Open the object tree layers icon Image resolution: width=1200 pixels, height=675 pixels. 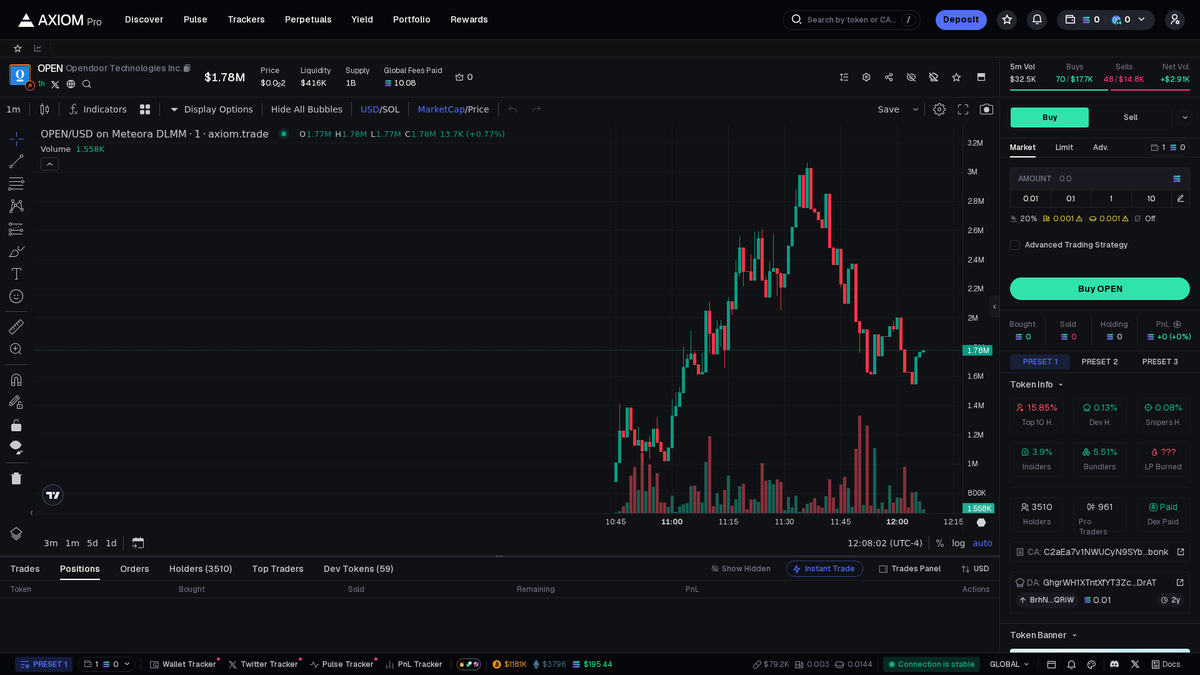pos(16,534)
